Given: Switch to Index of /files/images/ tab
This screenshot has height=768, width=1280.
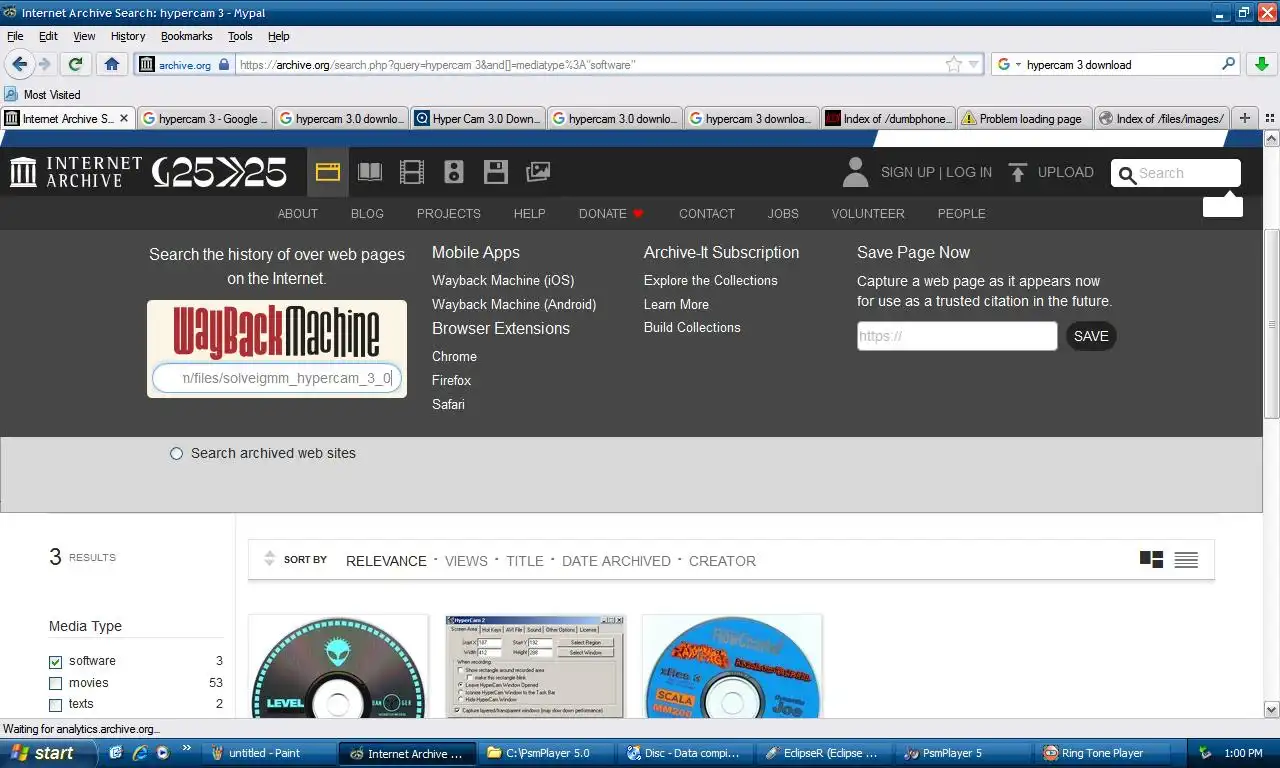Looking at the screenshot, I should click(x=1162, y=118).
